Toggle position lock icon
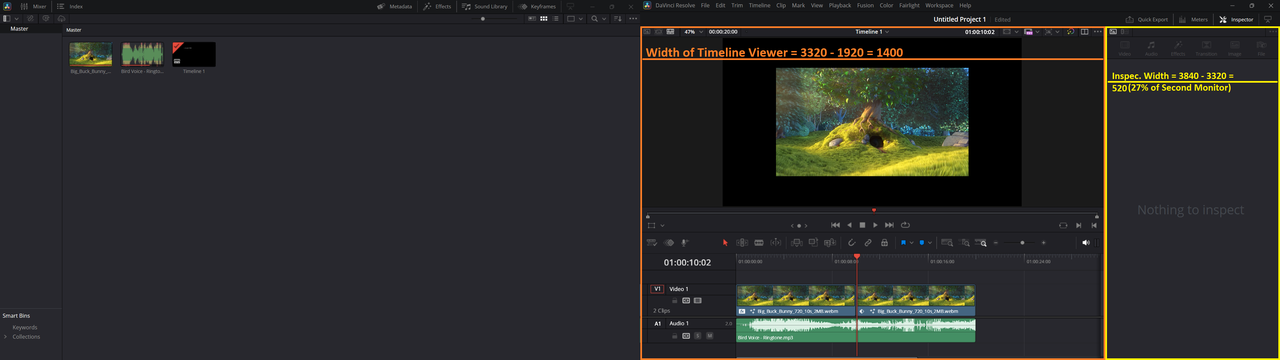The image size is (1280, 360). pyautogui.click(x=884, y=242)
